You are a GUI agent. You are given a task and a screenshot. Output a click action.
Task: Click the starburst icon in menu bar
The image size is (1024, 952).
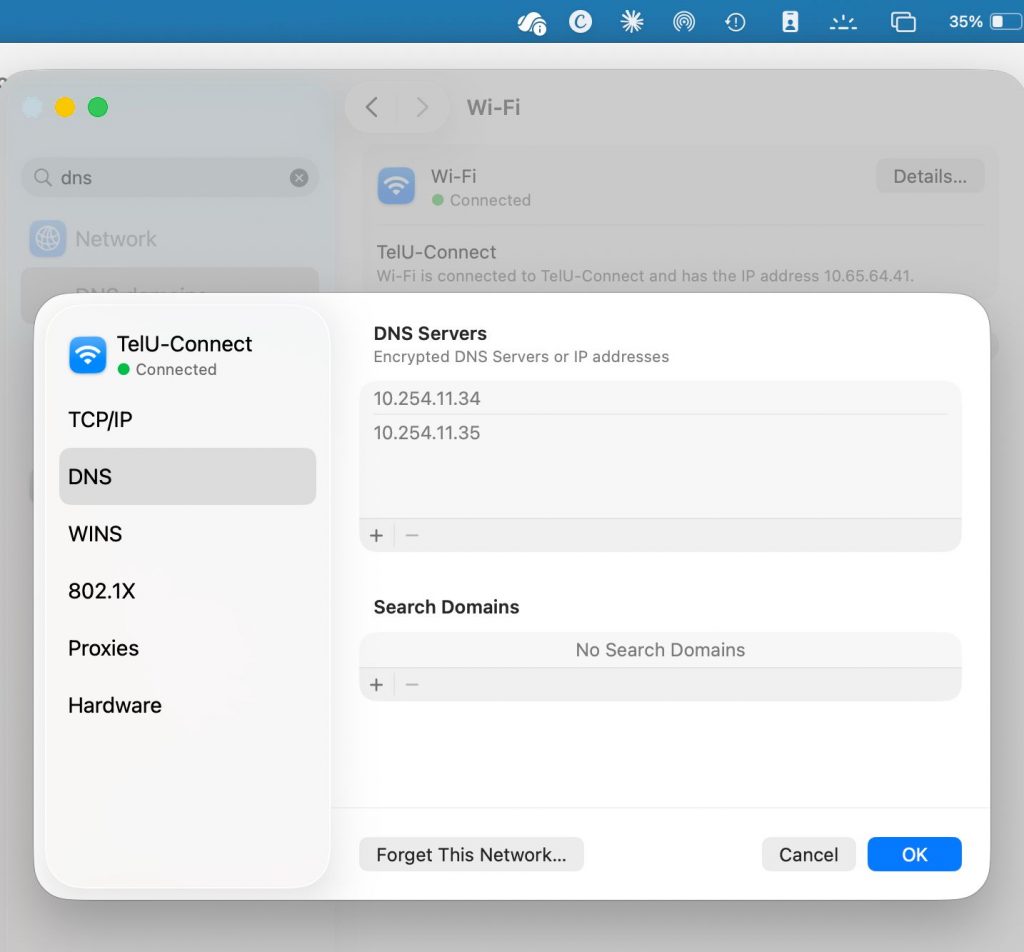(x=632, y=22)
